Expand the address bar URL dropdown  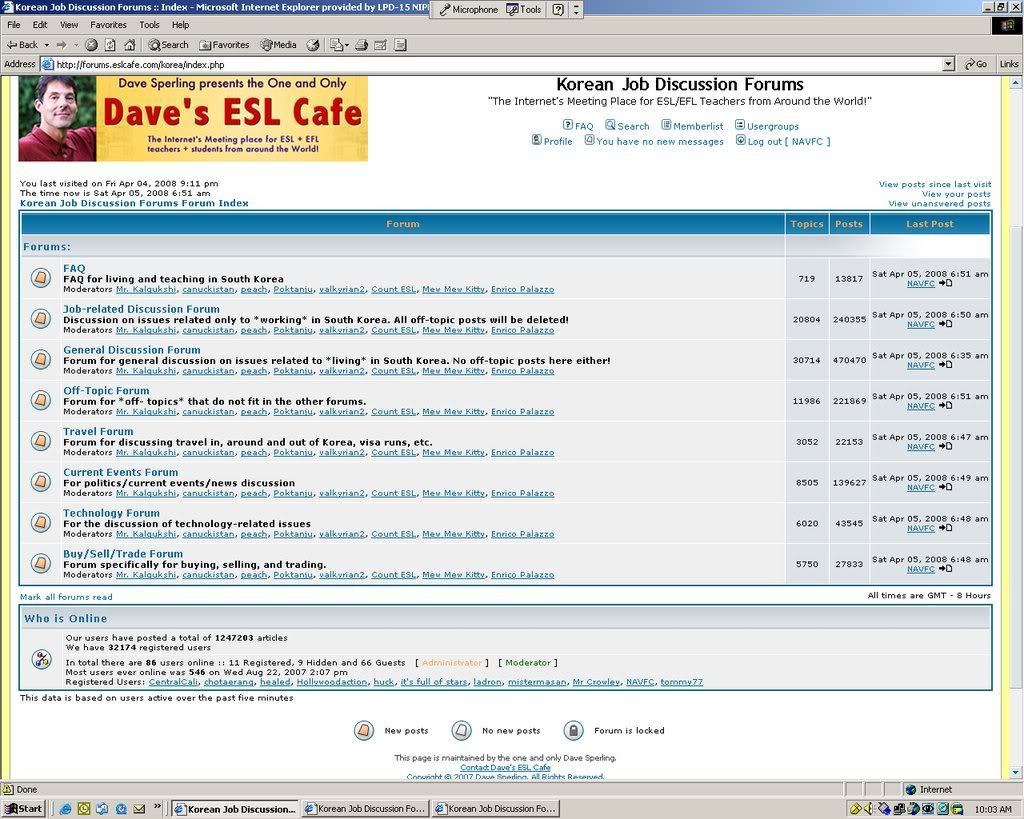[x=948, y=64]
